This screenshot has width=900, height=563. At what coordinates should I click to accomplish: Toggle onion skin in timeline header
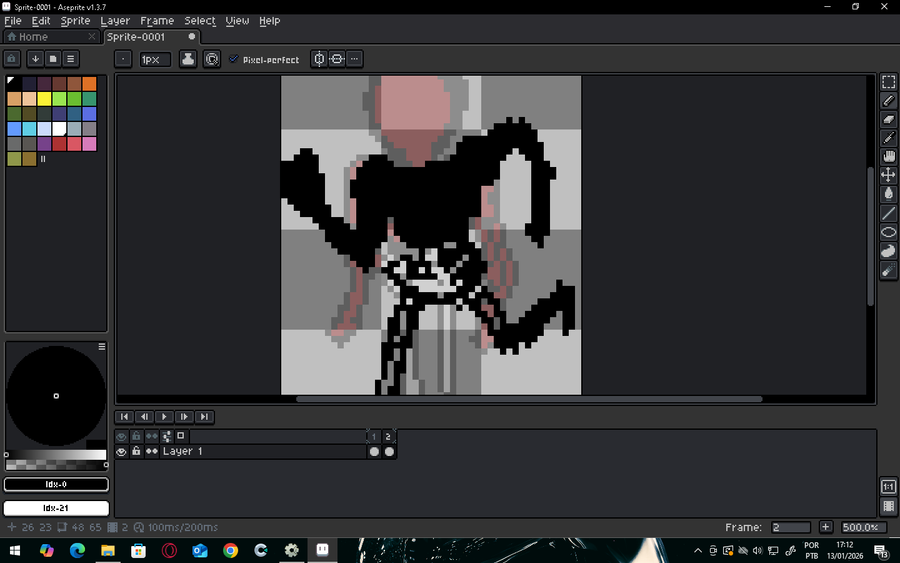click(181, 436)
